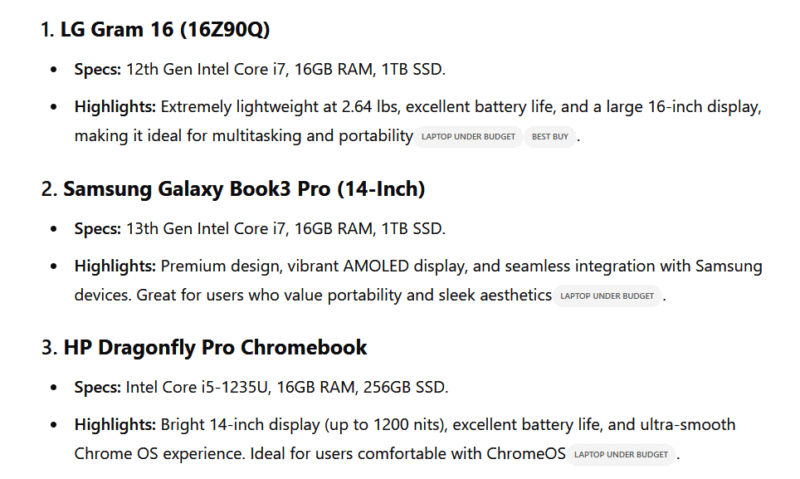Click the Highlights label under HP Dragonfly
Image resolution: width=800 pixels, height=479 pixels.
point(115,424)
